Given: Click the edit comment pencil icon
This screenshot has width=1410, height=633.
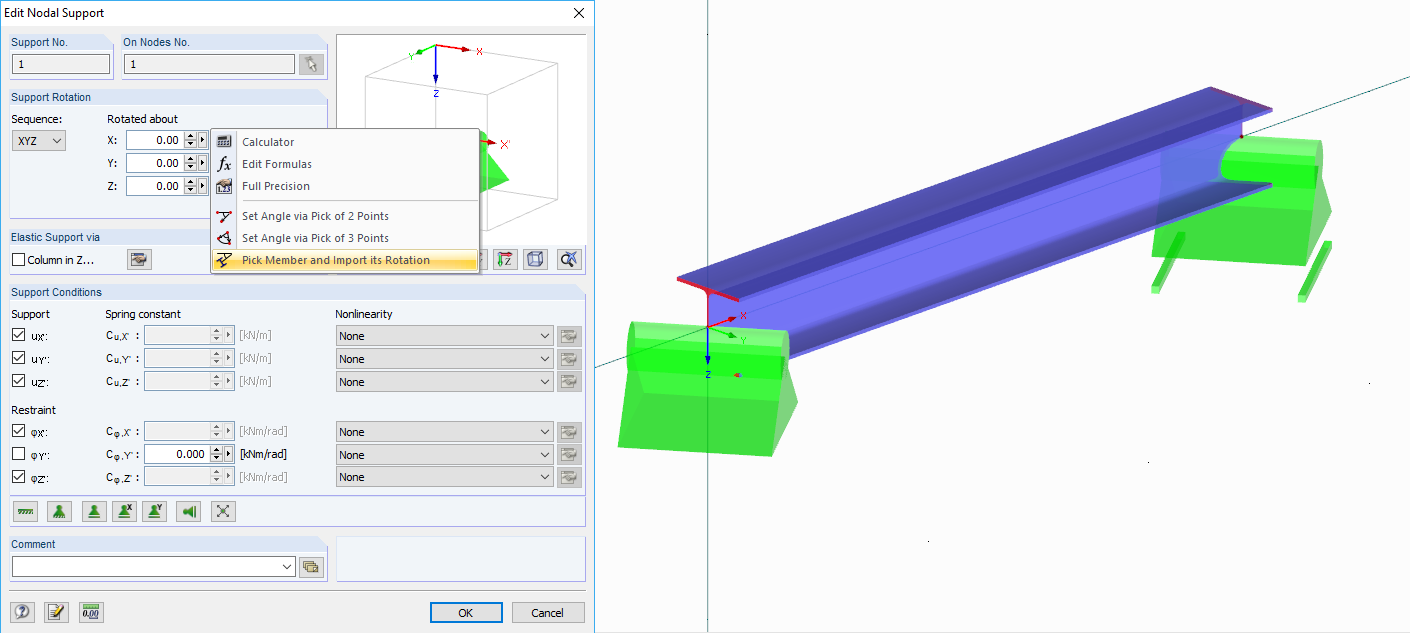Looking at the screenshot, I should point(56,612).
